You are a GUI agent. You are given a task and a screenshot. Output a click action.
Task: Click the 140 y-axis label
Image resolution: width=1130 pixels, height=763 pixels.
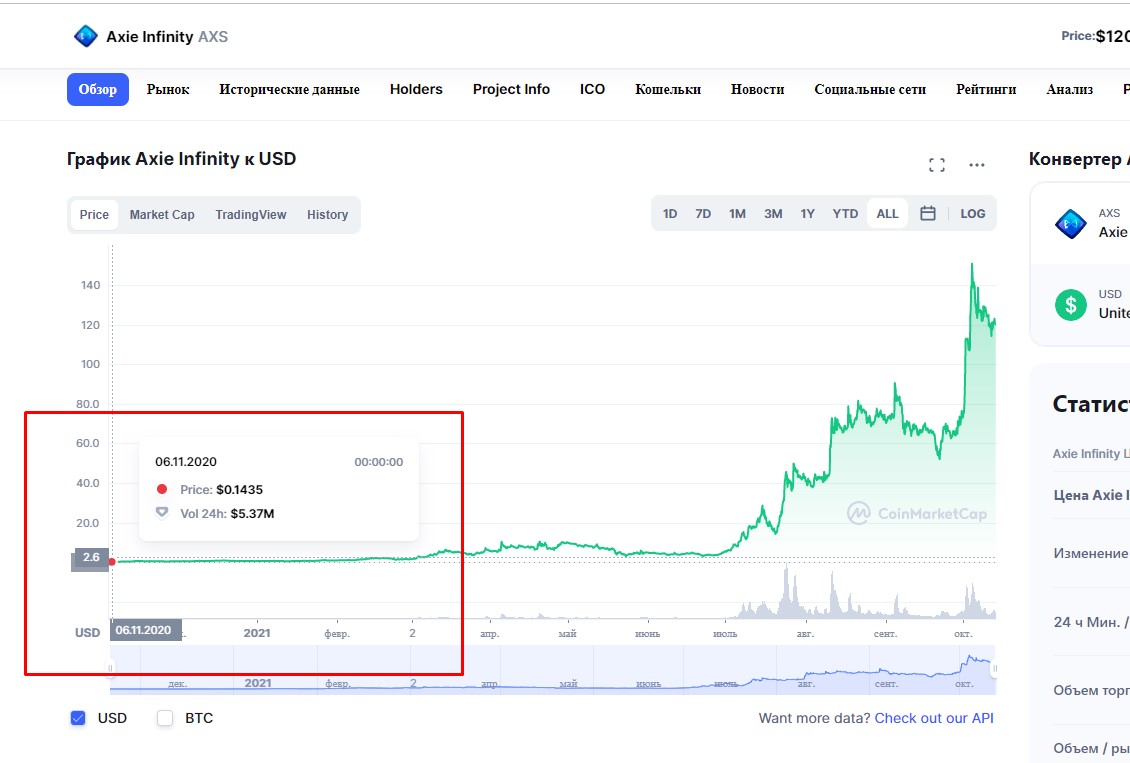(90, 285)
